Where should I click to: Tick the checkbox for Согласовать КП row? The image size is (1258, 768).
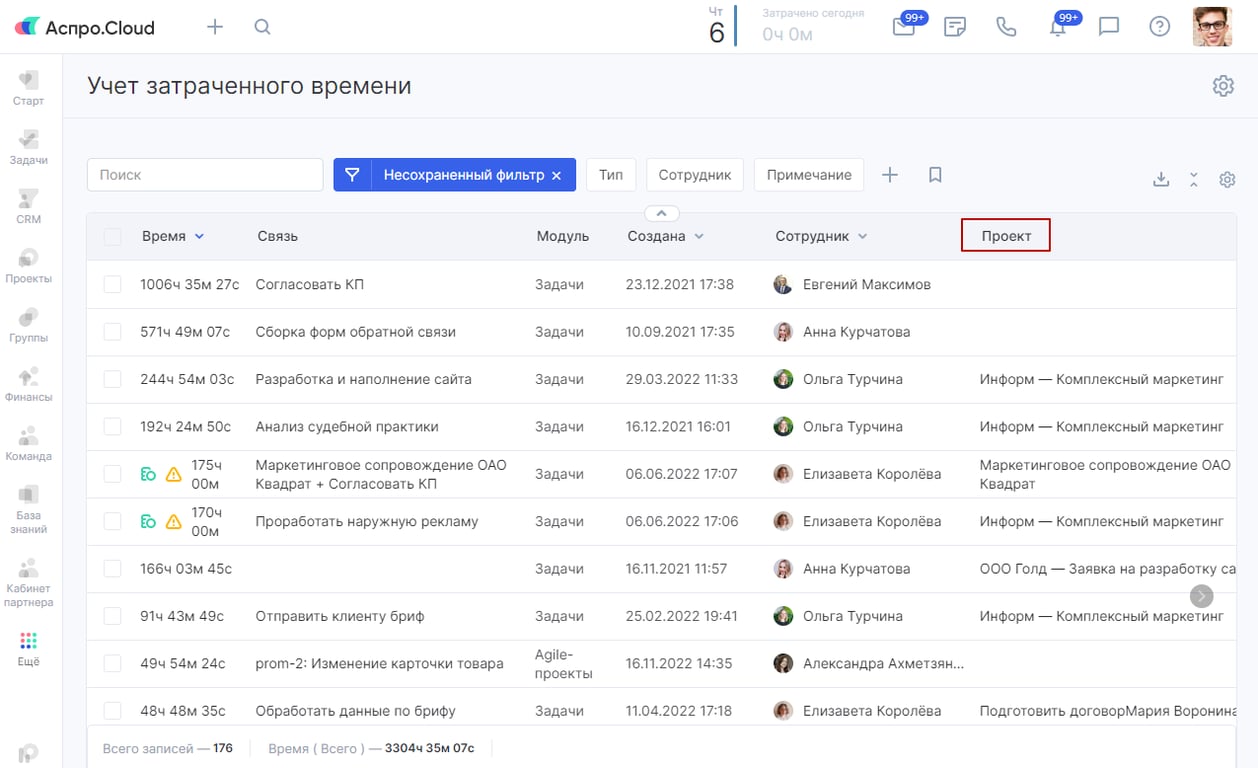[x=113, y=285]
